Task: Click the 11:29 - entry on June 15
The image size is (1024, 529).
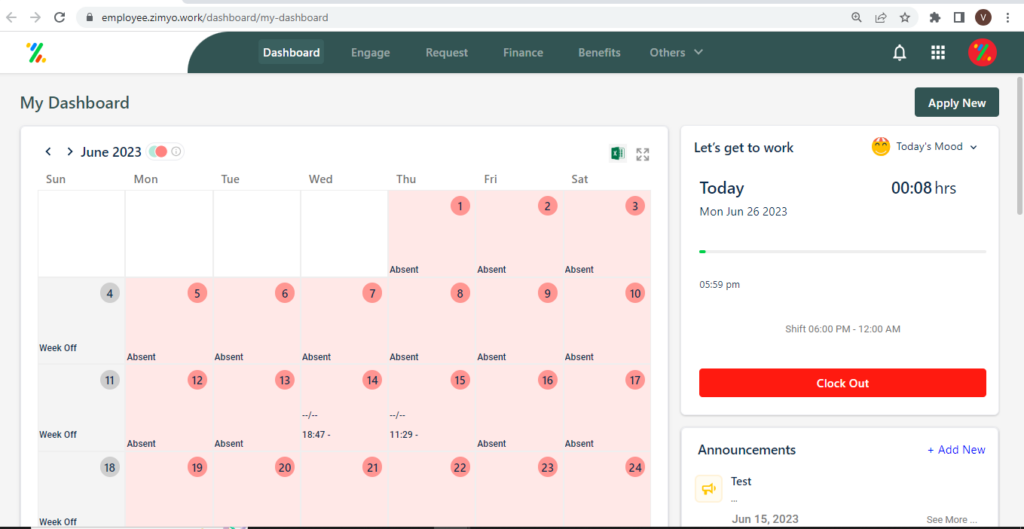Action: 404,434
